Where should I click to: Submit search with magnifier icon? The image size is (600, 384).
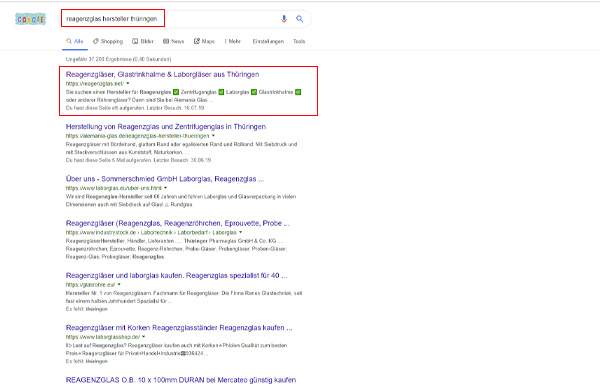(300, 19)
